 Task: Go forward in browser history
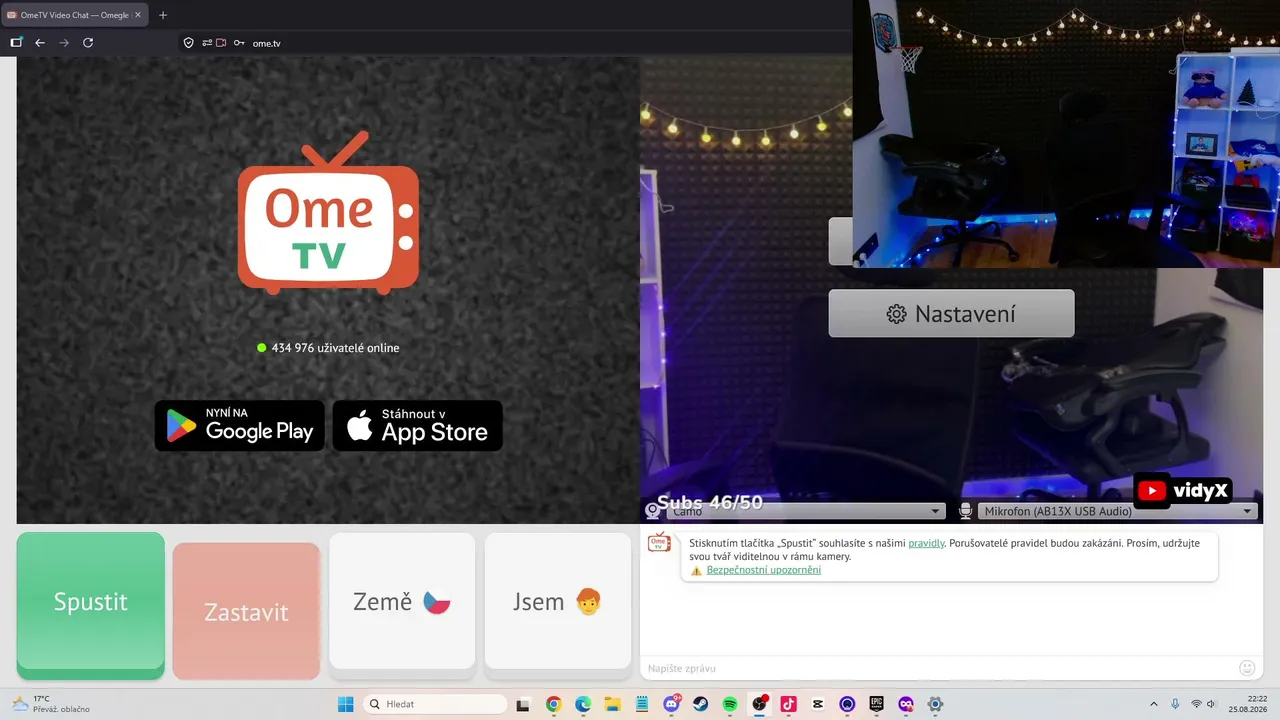(64, 43)
